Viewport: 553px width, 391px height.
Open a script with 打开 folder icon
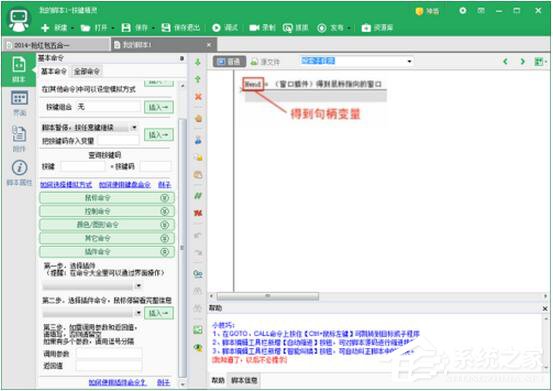click(85, 28)
